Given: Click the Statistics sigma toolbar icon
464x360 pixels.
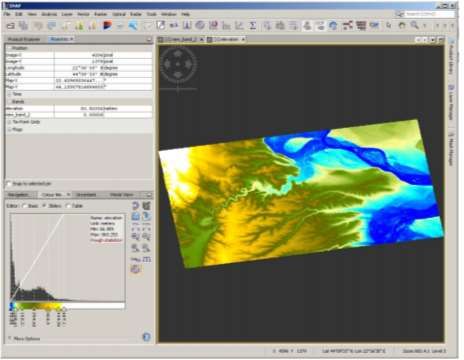Looking at the screenshot, I should pos(253,26).
